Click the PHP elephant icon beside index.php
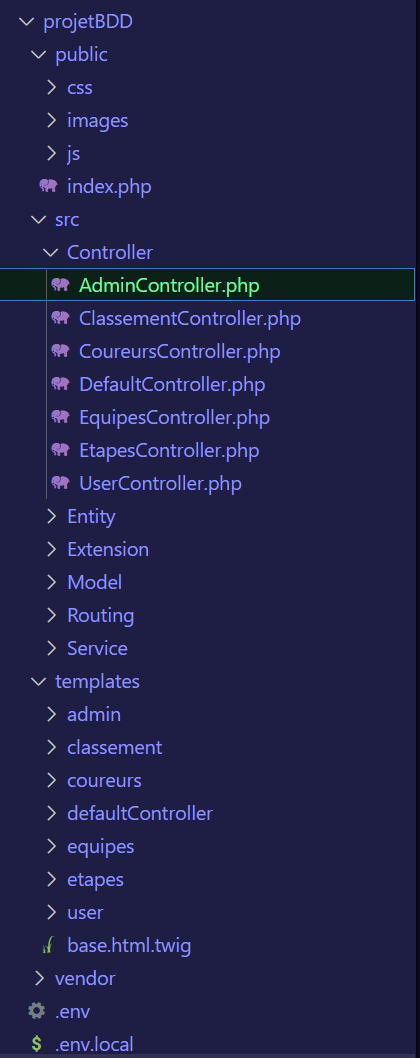The image size is (420, 1058). point(48,186)
